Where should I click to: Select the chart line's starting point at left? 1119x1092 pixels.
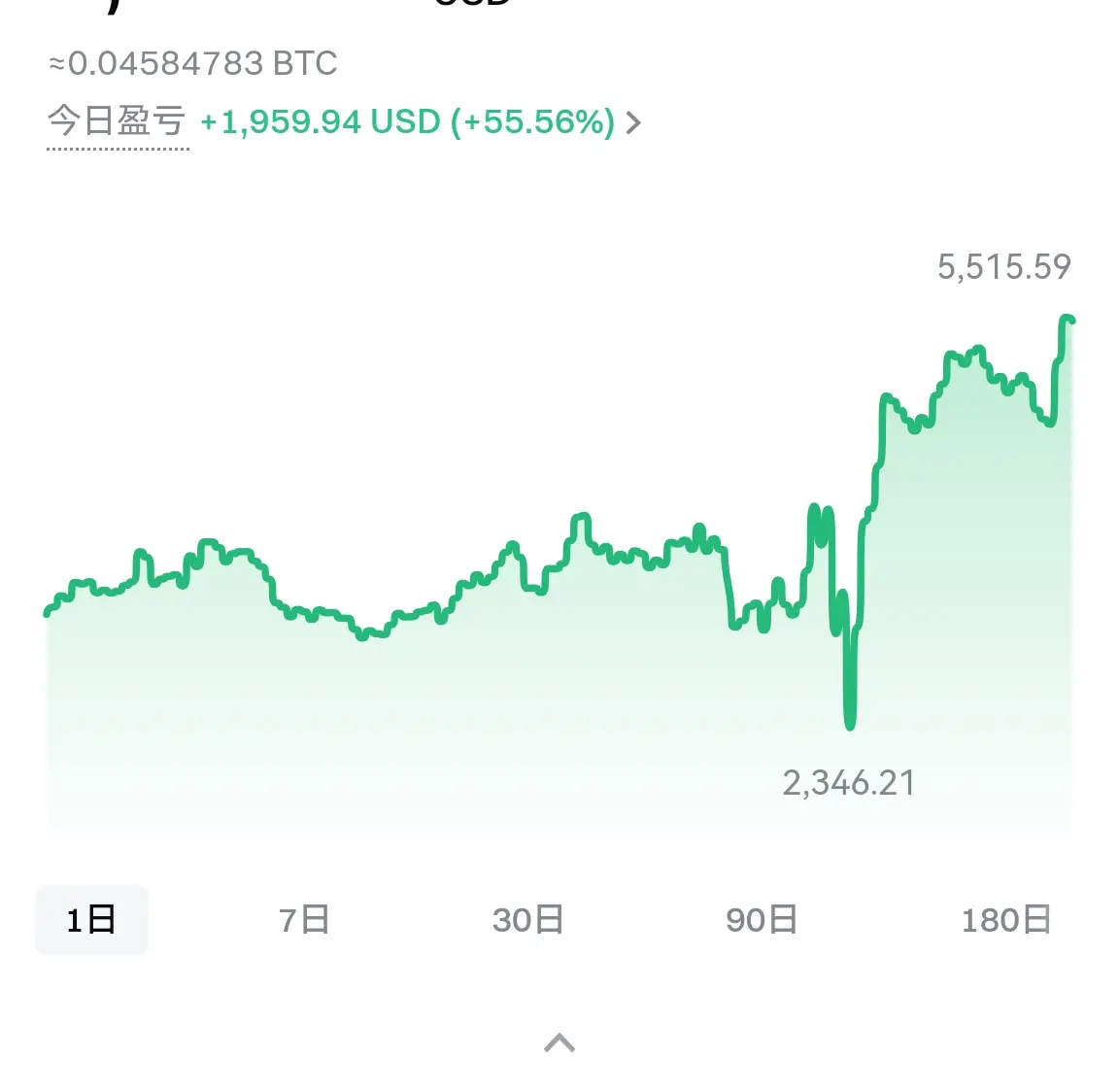pos(48,612)
